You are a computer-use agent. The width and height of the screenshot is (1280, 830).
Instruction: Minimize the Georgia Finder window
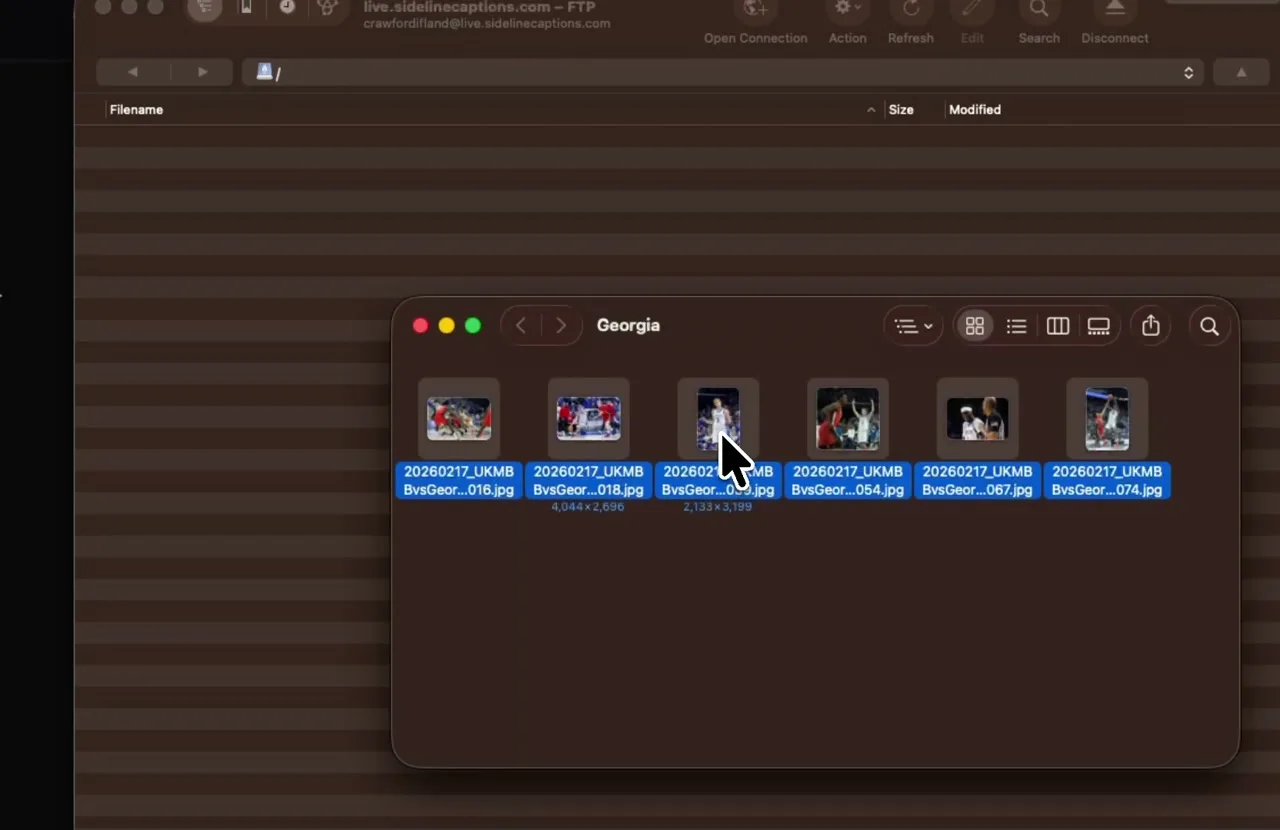(447, 326)
